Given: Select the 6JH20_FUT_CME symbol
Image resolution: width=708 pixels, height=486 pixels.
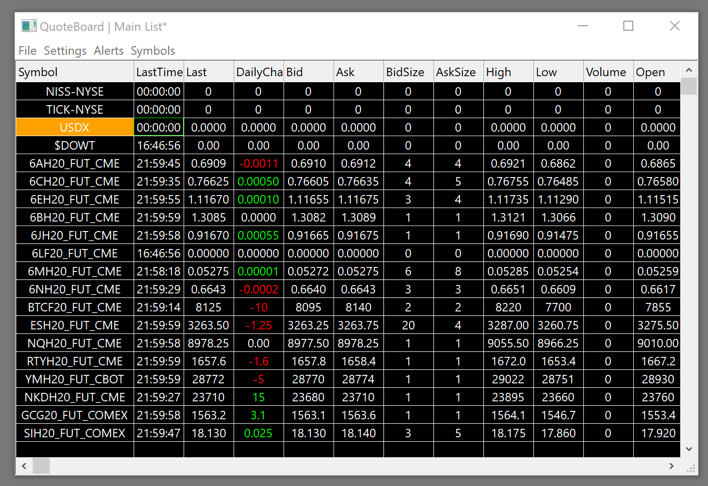Looking at the screenshot, I should pyautogui.click(x=75, y=235).
